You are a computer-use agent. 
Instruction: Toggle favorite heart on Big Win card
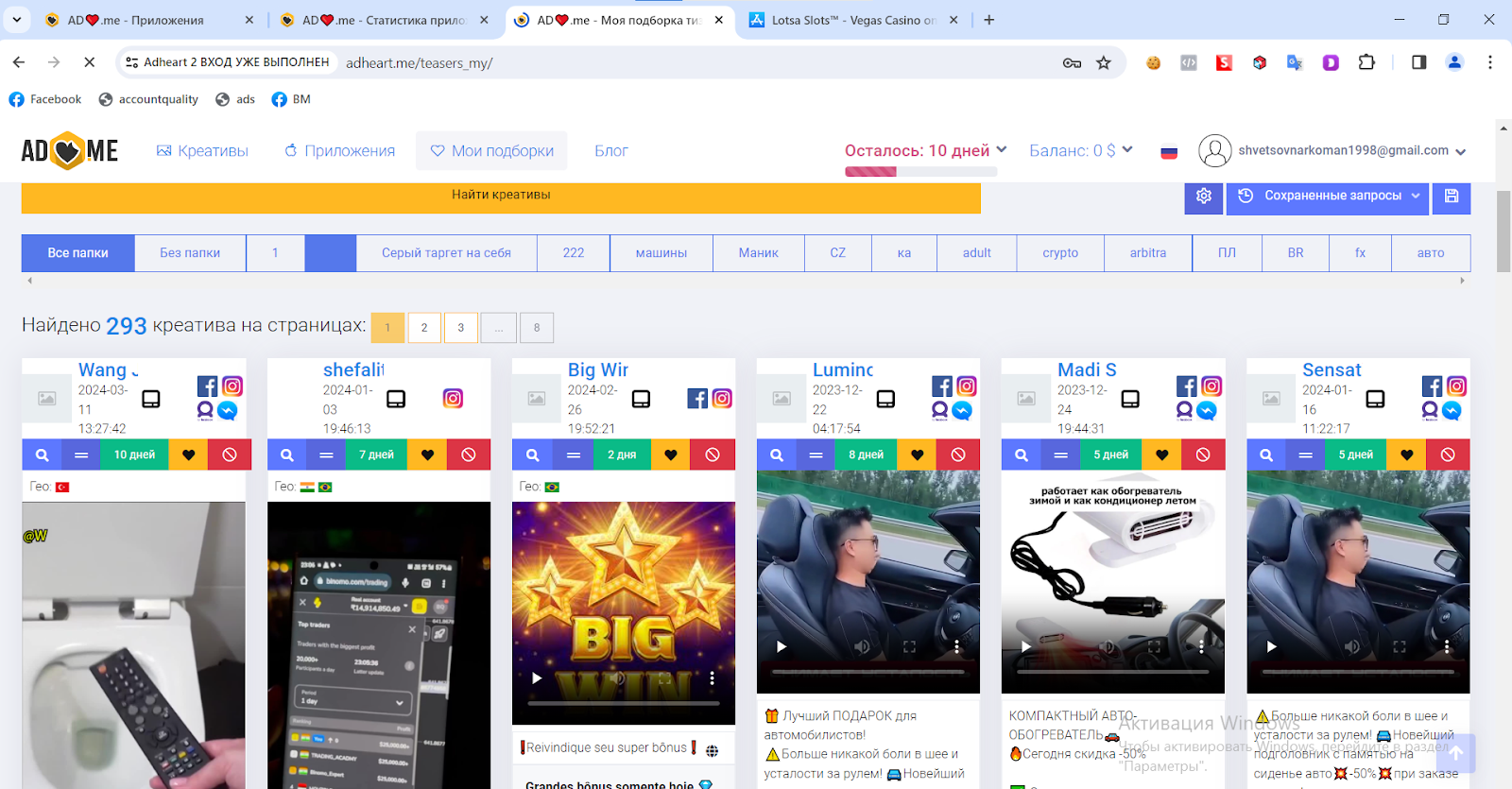[670, 455]
